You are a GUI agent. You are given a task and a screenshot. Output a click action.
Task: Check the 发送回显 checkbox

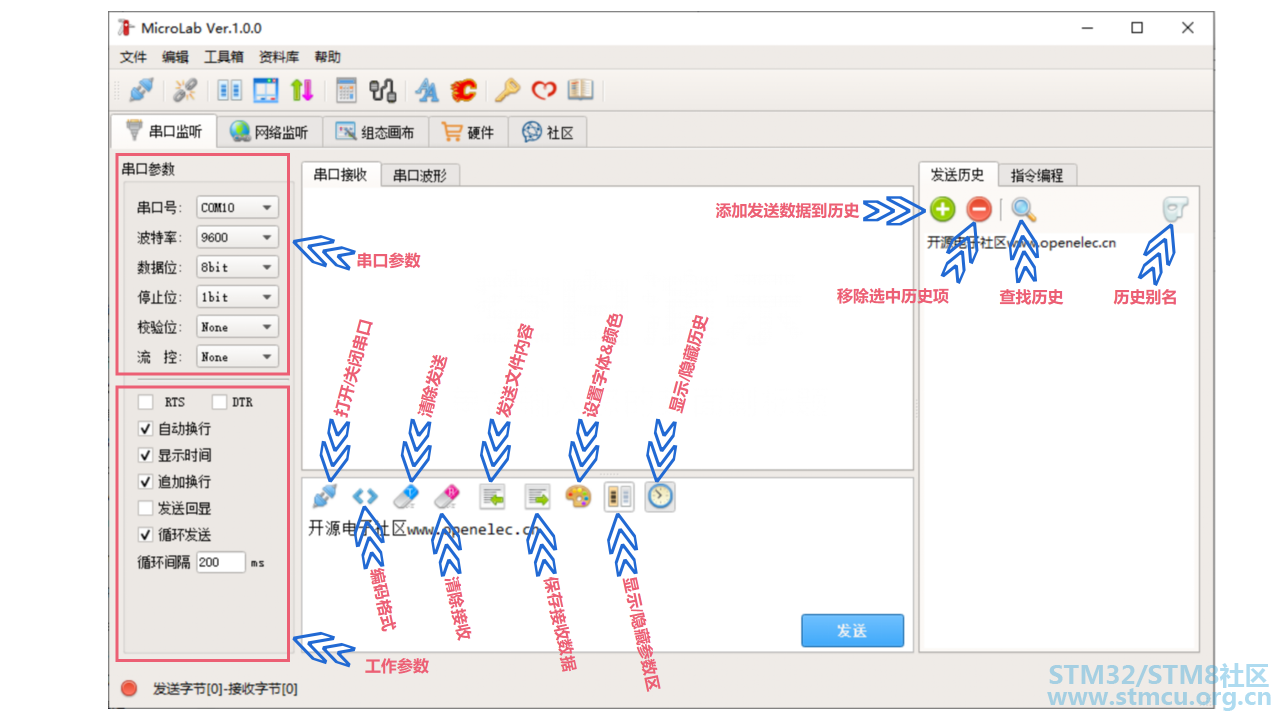146,508
